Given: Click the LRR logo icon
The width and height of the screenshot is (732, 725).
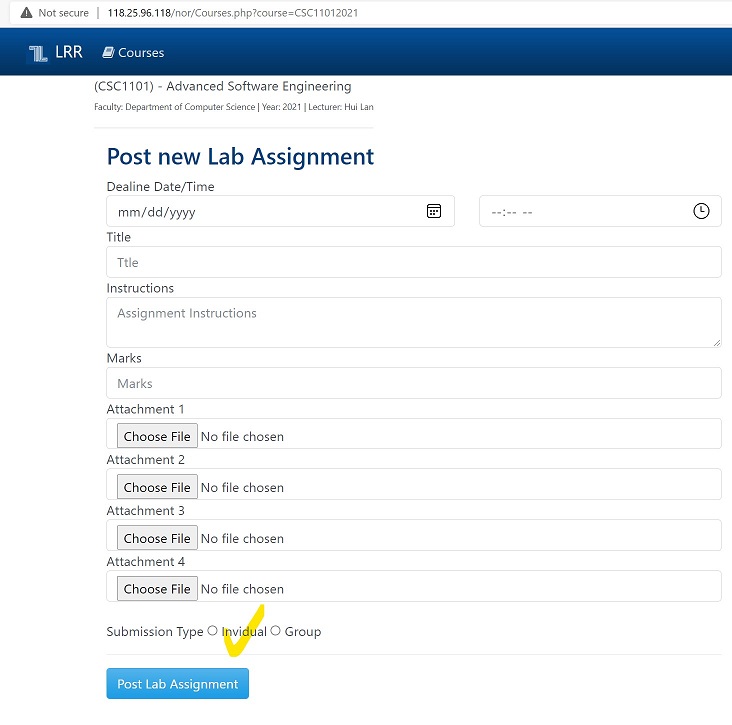Looking at the screenshot, I should [38, 53].
